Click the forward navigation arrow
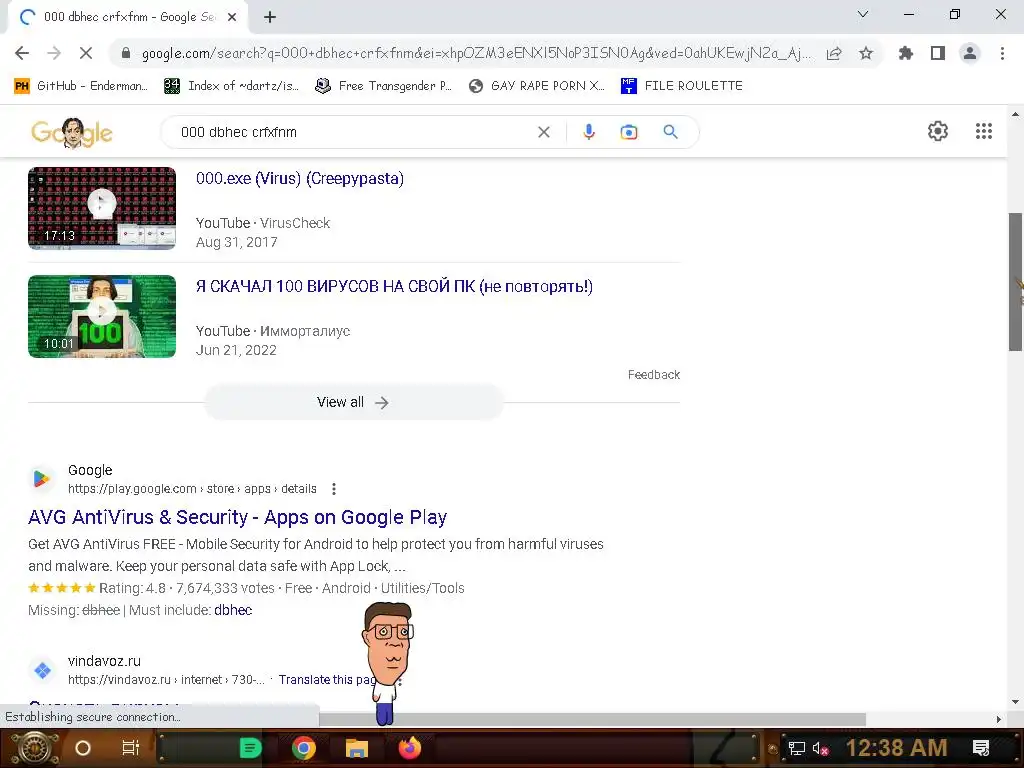 pos(54,53)
